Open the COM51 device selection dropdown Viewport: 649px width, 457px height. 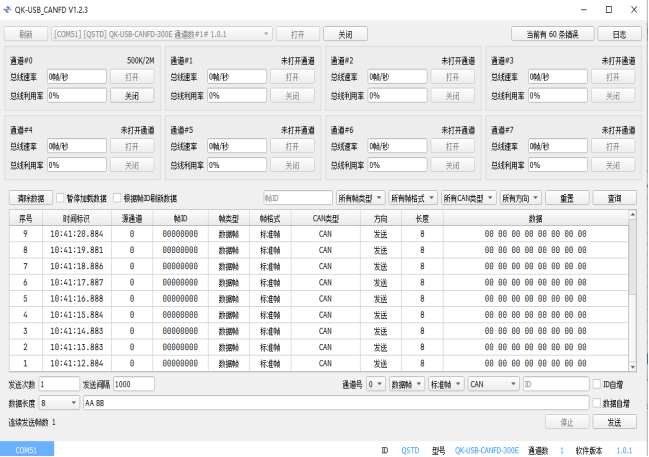[x=162, y=34]
